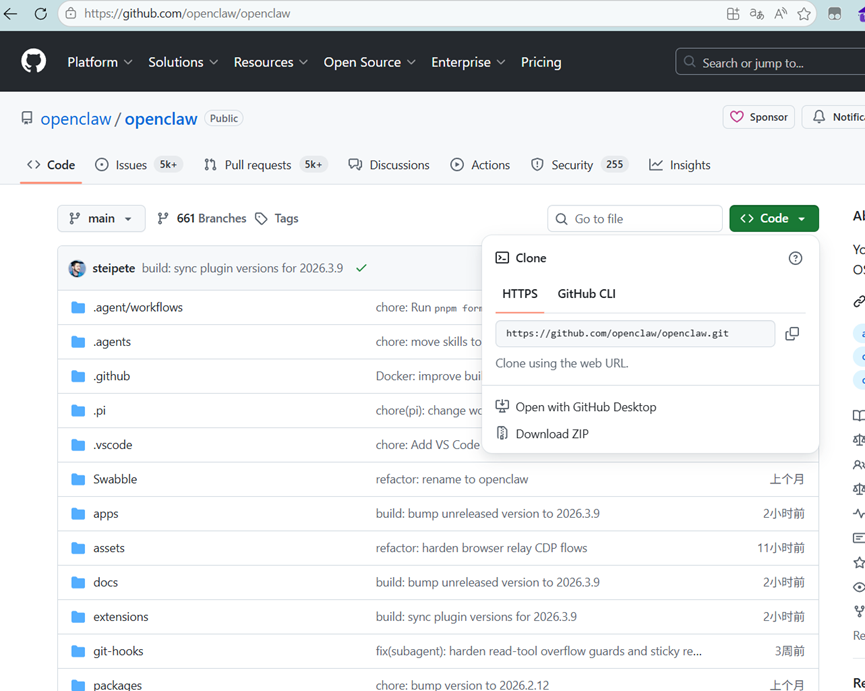Open the Pull requests tab
The width and height of the screenshot is (865, 691).
point(257,165)
